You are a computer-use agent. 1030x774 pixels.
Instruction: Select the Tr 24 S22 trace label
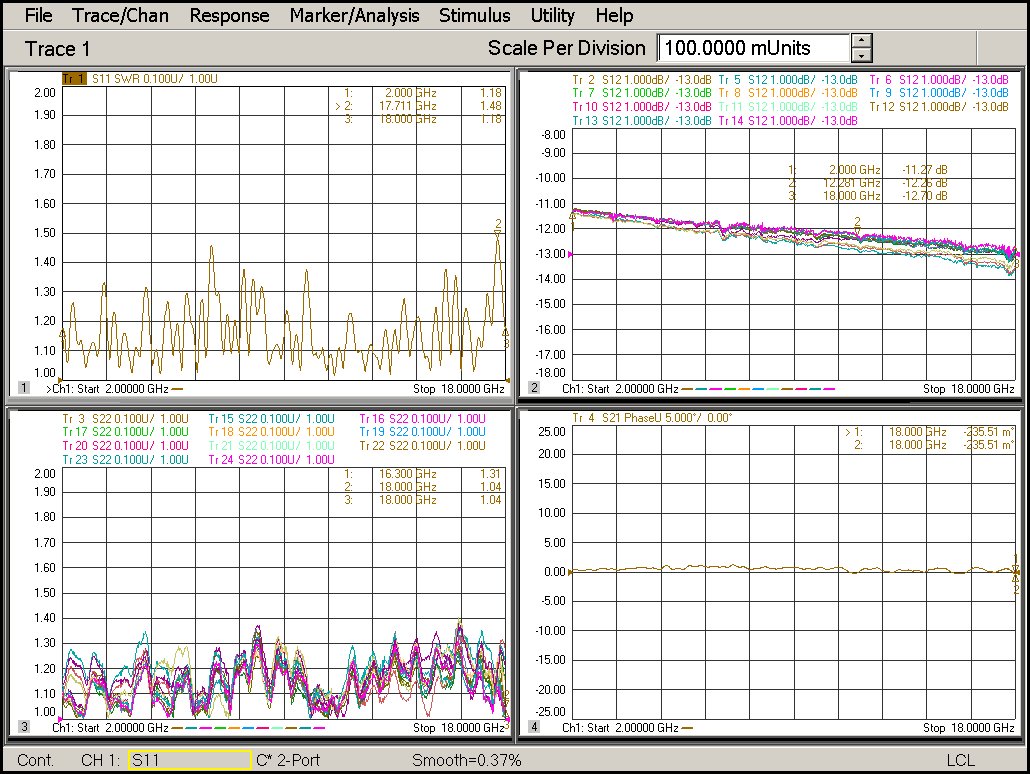271,460
